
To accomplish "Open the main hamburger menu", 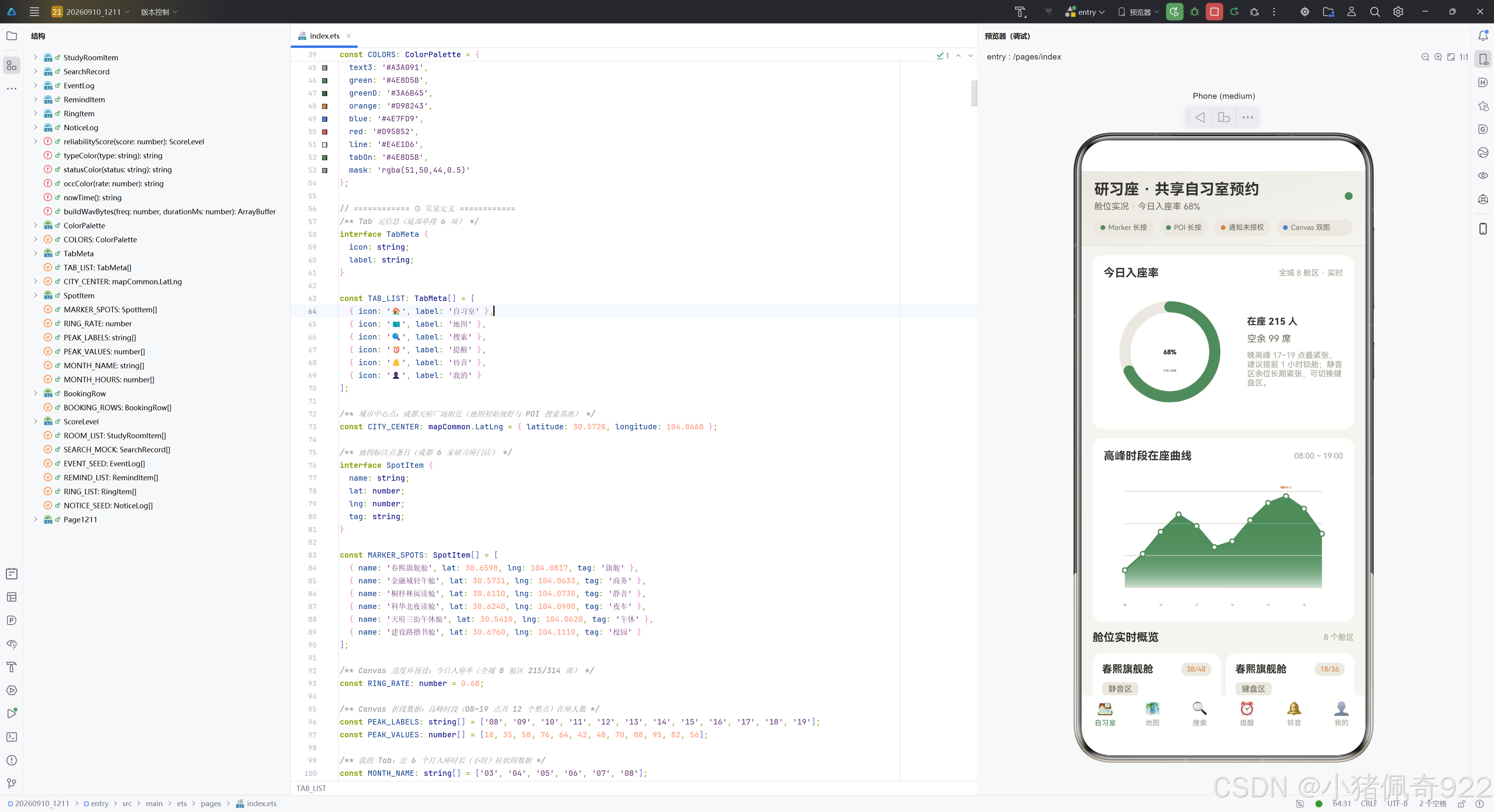I will [34, 12].
